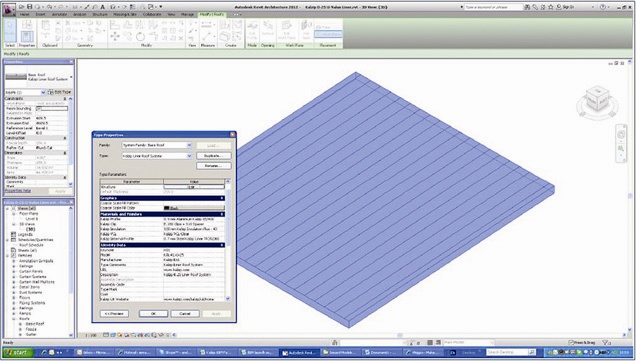Collapse the Constraints section in Properties panel
Image resolution: width=636 pixels, height=361 pixels.
(x=65, y=99)
